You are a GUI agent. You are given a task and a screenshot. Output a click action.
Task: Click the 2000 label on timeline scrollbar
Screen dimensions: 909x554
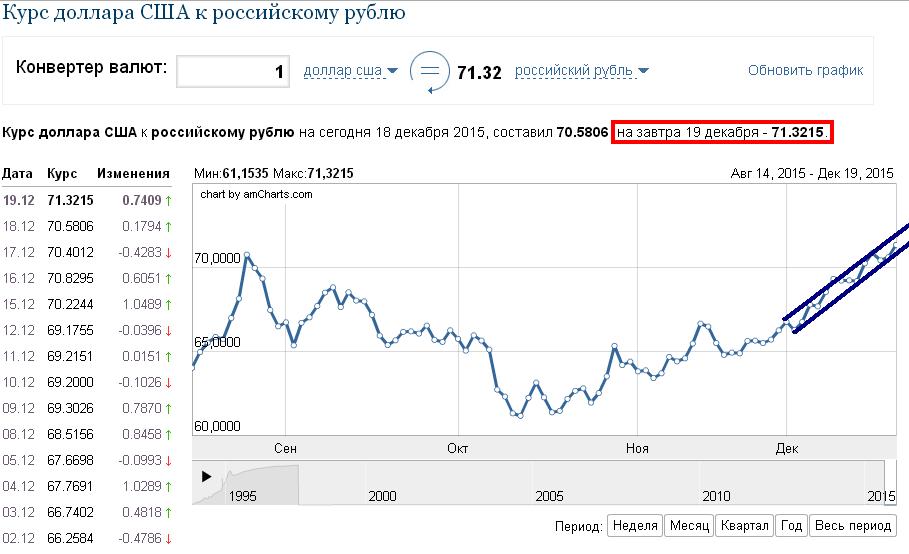382,496
